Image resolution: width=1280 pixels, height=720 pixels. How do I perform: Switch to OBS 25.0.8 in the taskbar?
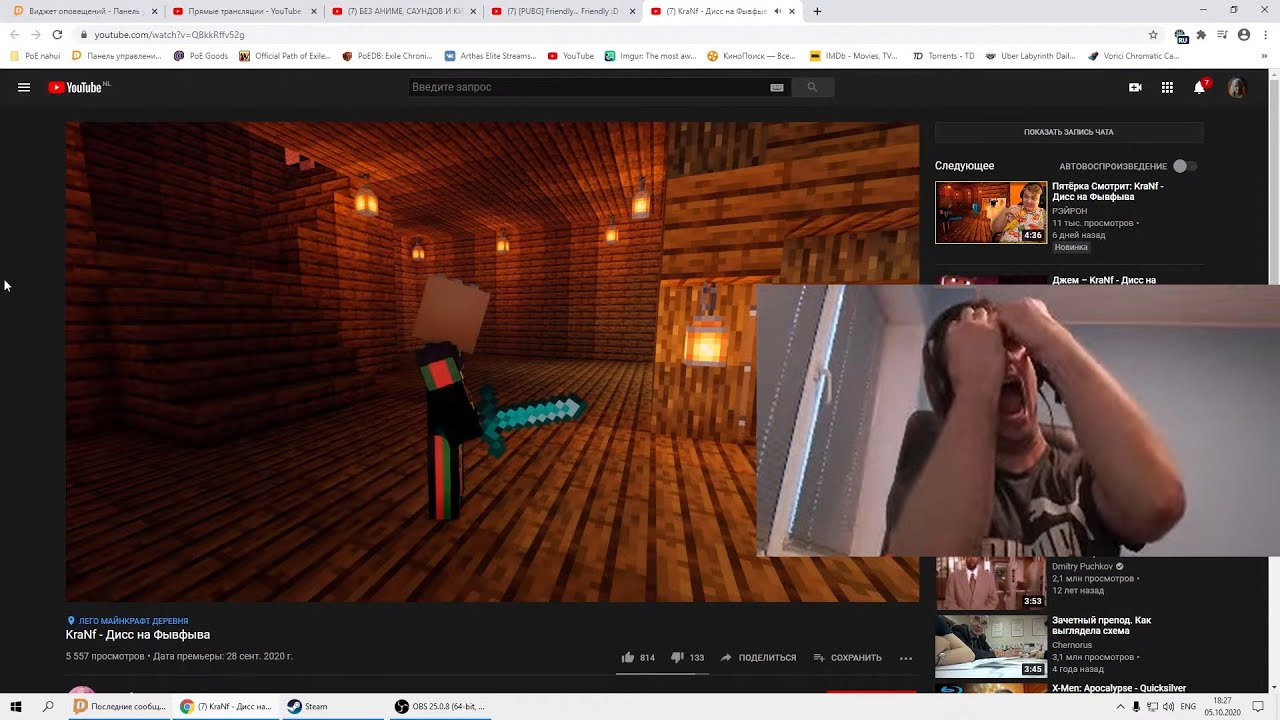440,706
